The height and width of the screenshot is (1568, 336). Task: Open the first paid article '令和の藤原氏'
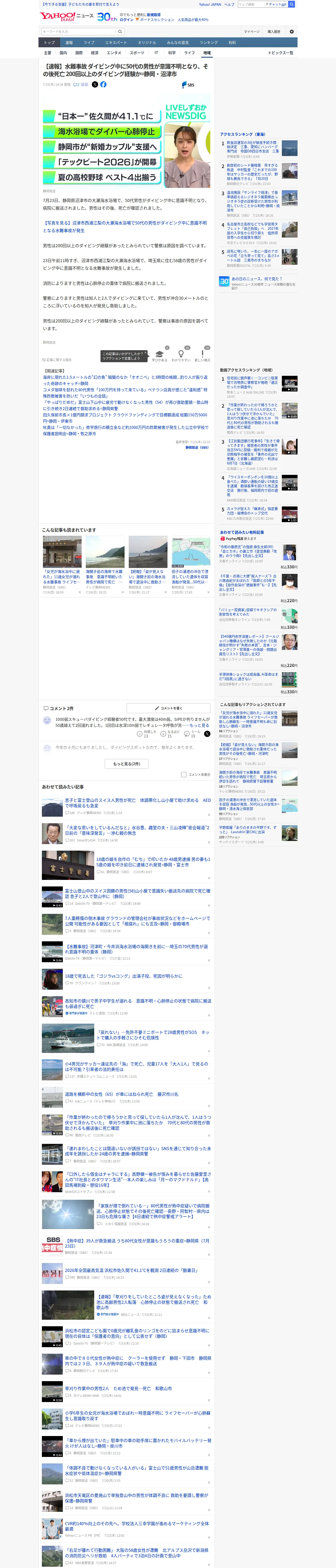click(x=248, y=551)
